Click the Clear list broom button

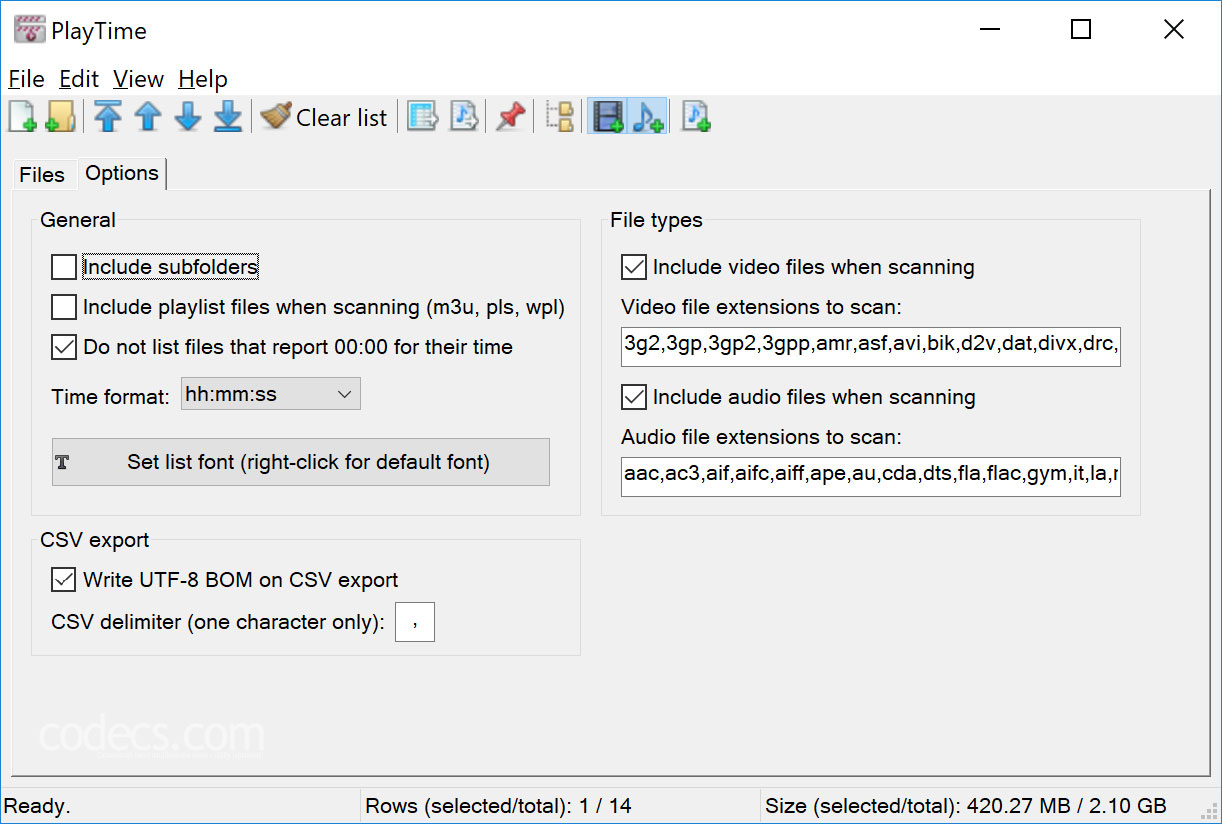(324, 117)
